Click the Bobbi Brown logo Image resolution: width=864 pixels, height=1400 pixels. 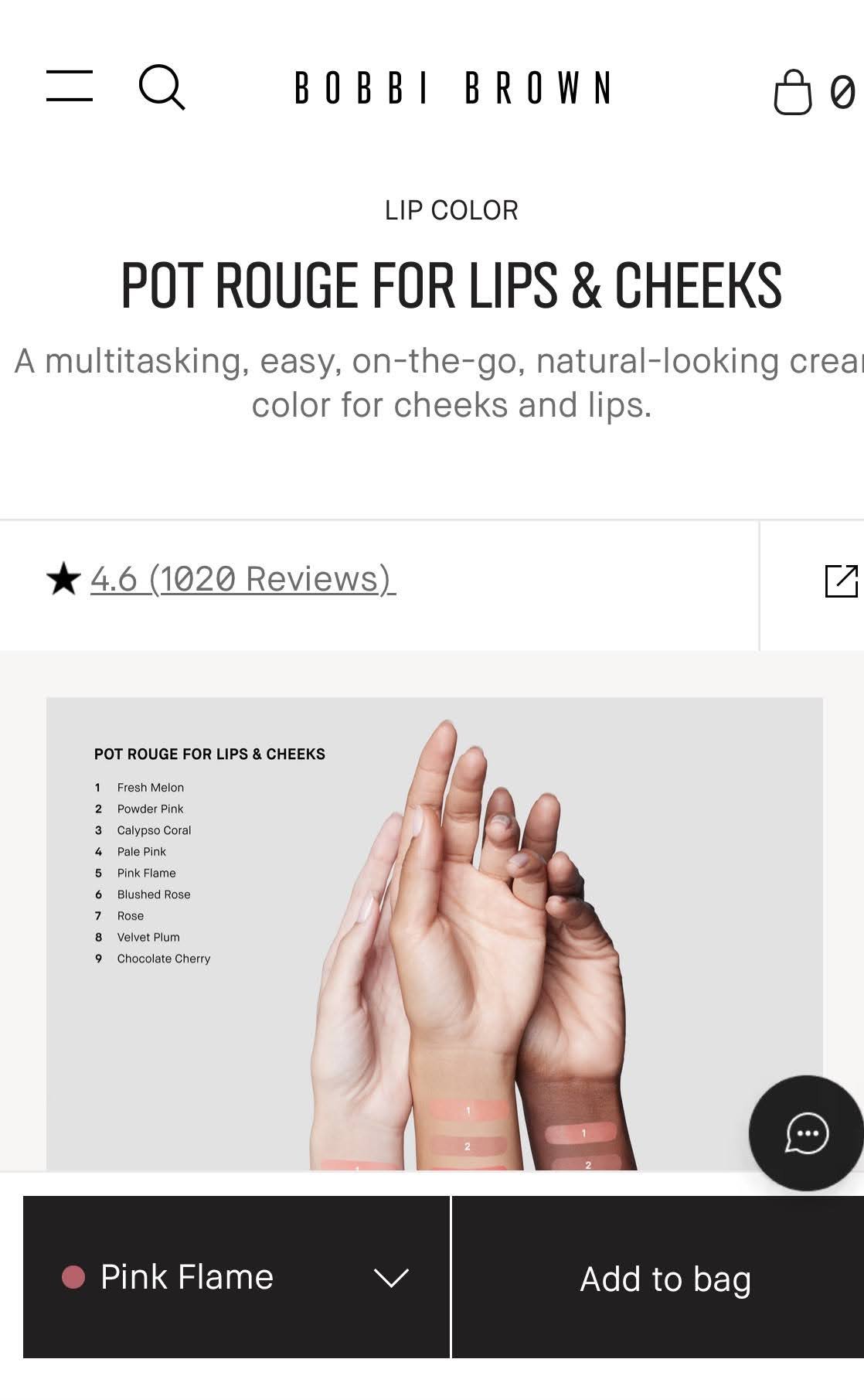453,87
